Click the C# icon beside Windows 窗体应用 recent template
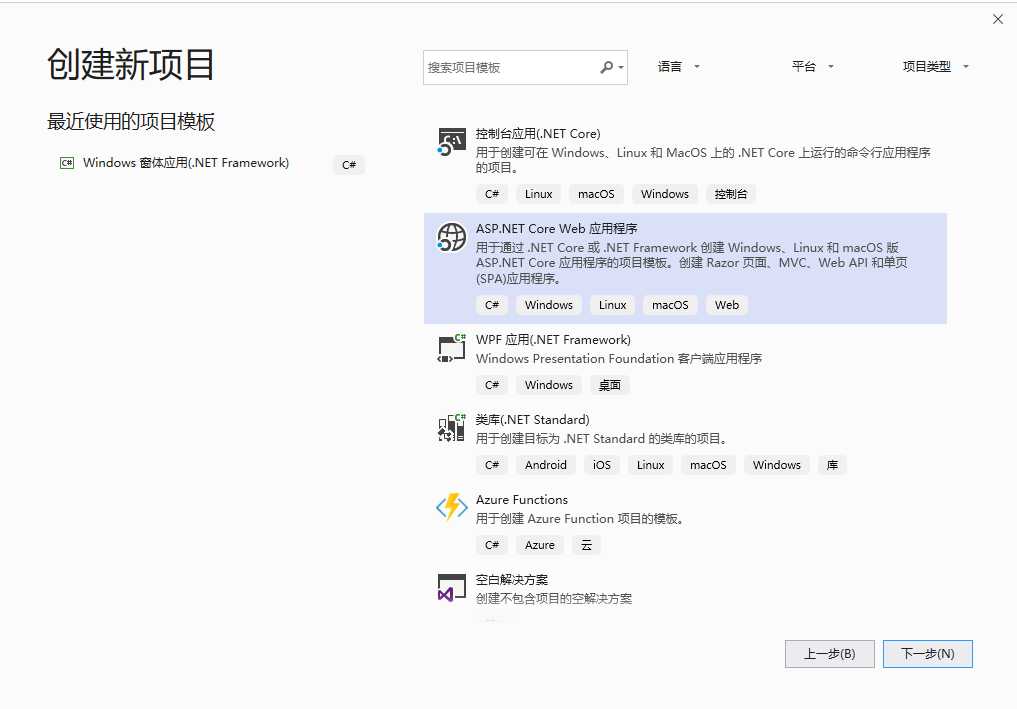 67,163
